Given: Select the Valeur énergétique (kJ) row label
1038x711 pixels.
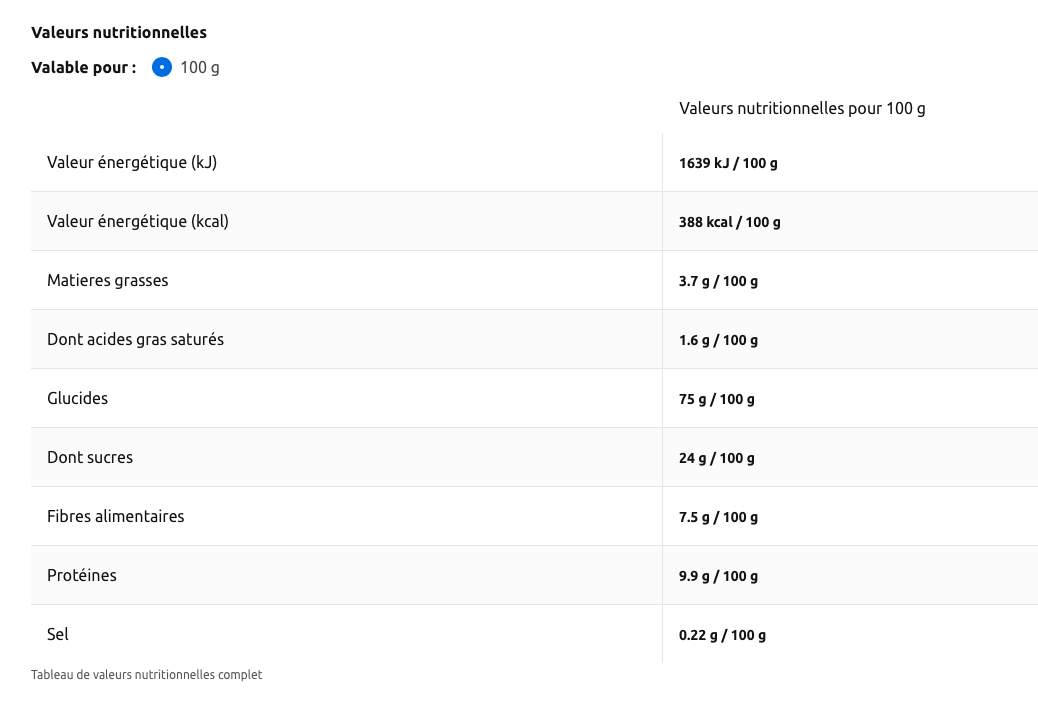Looking at the screenshot, I should pyautogui.click(x=132, y=162).
